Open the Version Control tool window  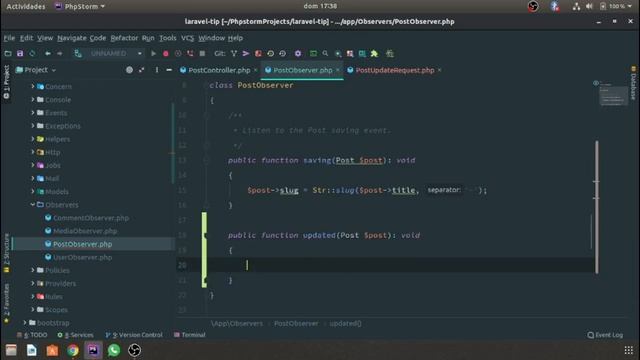point(134,335)
